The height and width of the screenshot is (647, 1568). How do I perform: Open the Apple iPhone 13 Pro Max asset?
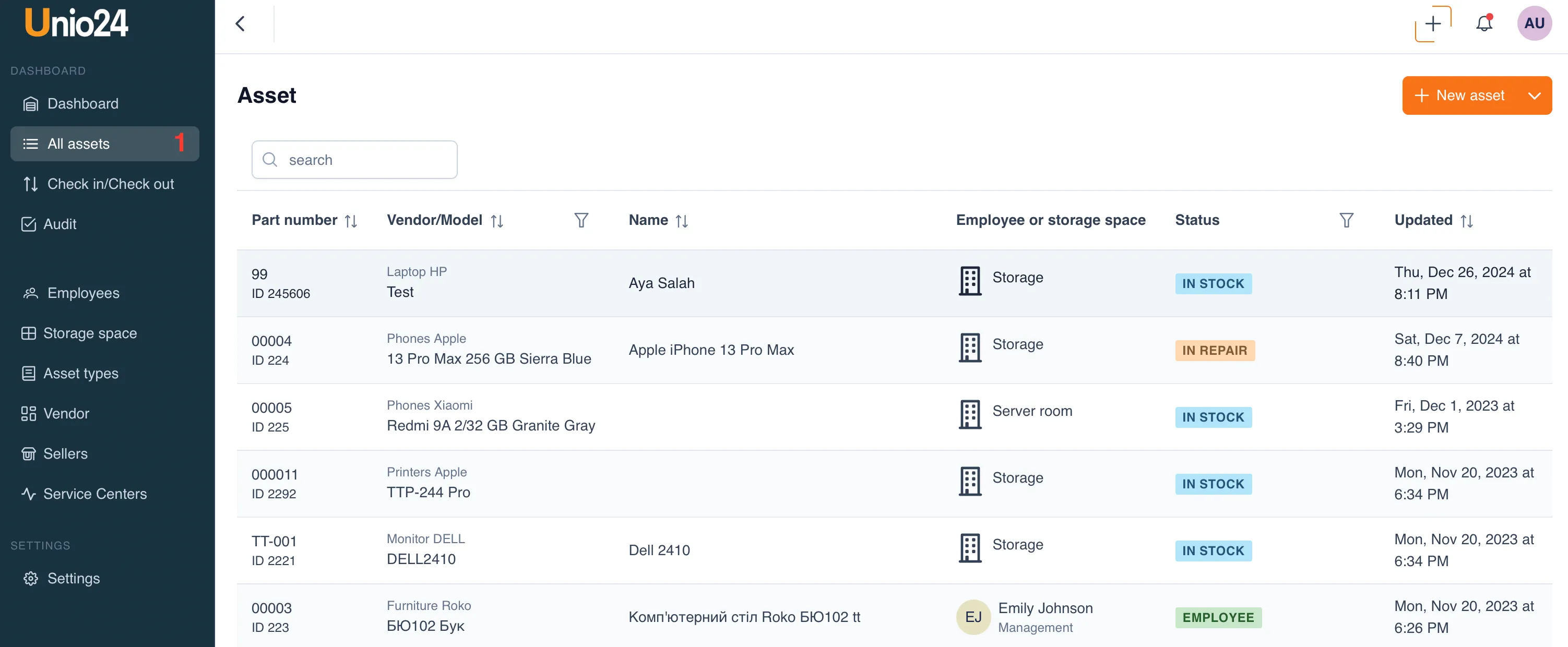(x=711, y=350)
